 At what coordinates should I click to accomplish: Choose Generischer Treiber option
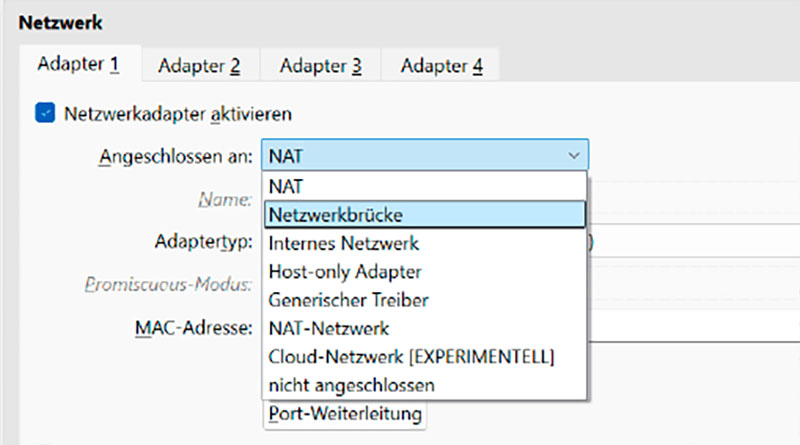click(424, 300)
